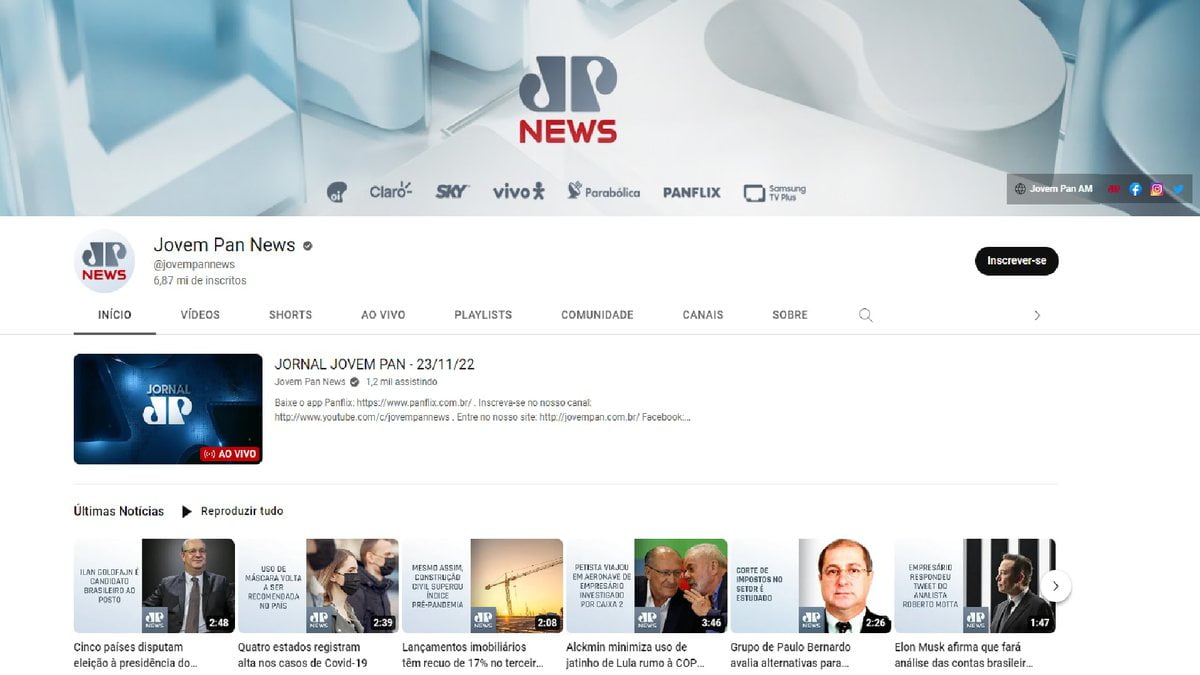Screen dimensions: 1200x675
Task: Click Jovem Pan News name under live title
Action: coord(310,382)
